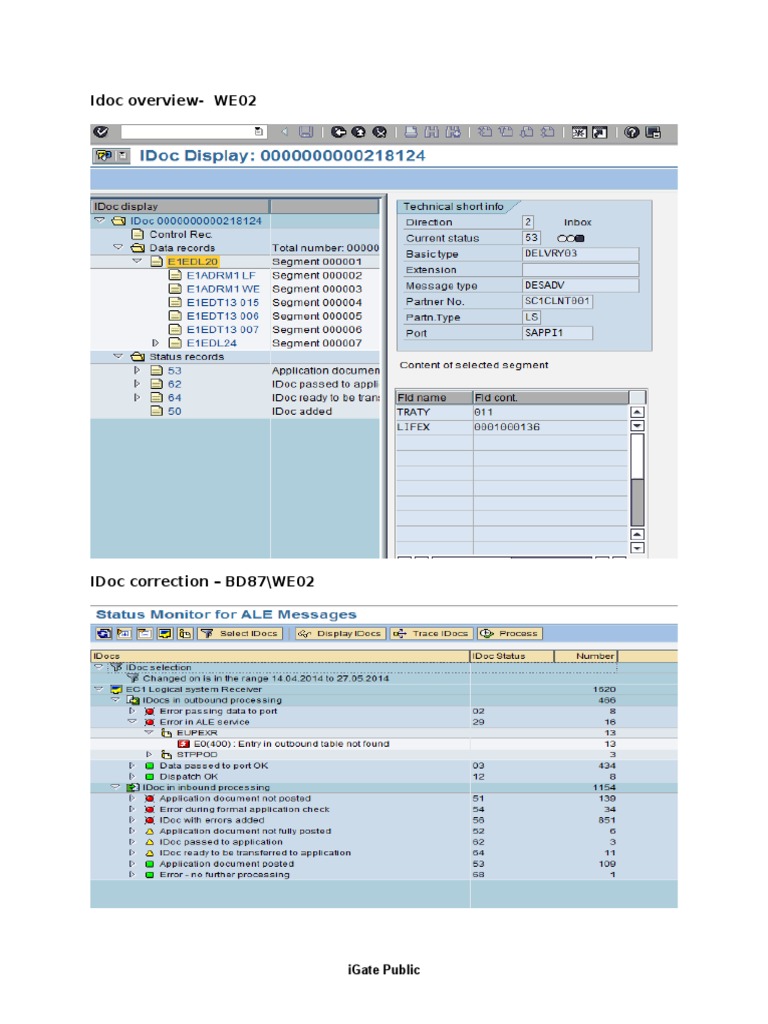This screenshot has height=1024, width=768.
Task: Click the IDoc Status column header
Action: 512,656
